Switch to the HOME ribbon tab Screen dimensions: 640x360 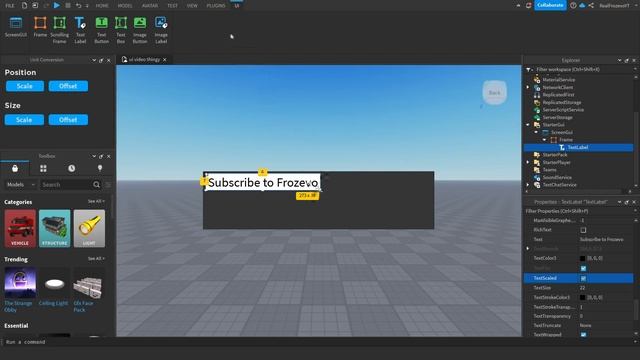tap(102, 6)
